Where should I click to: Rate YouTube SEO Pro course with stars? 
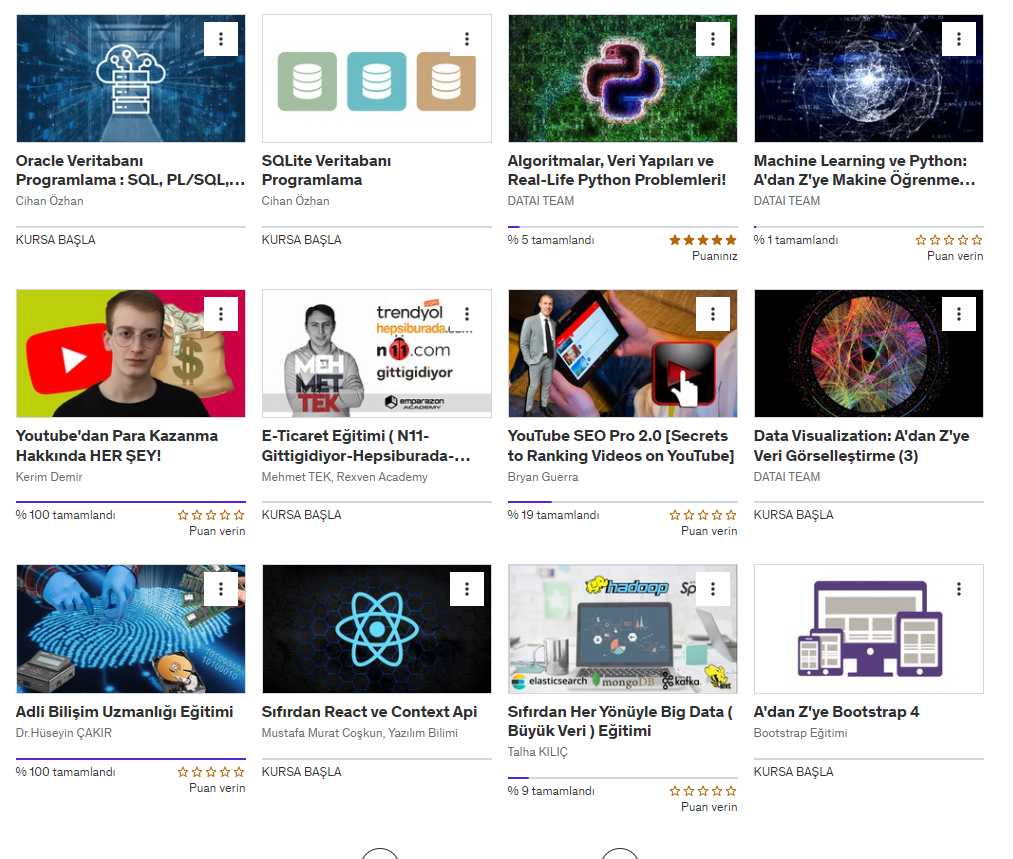[x=703, y=515]
